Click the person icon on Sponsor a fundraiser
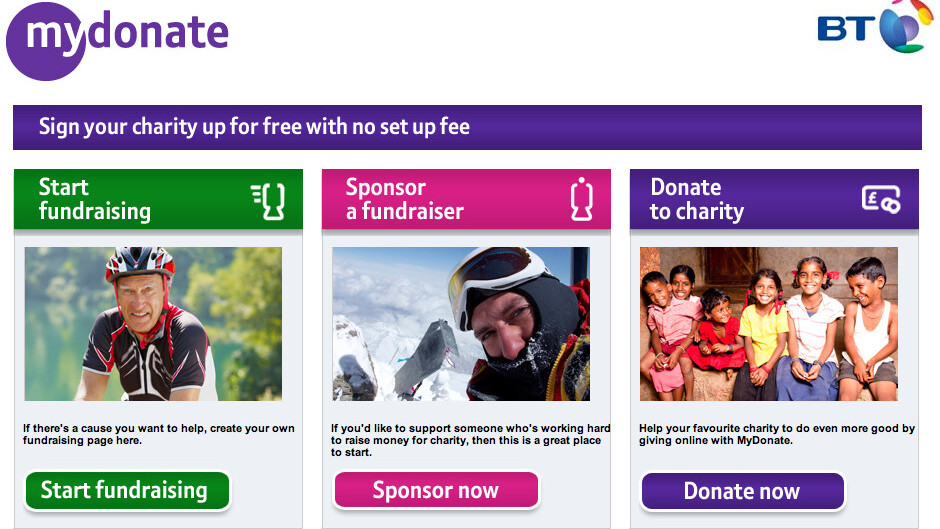 point(582,199)
